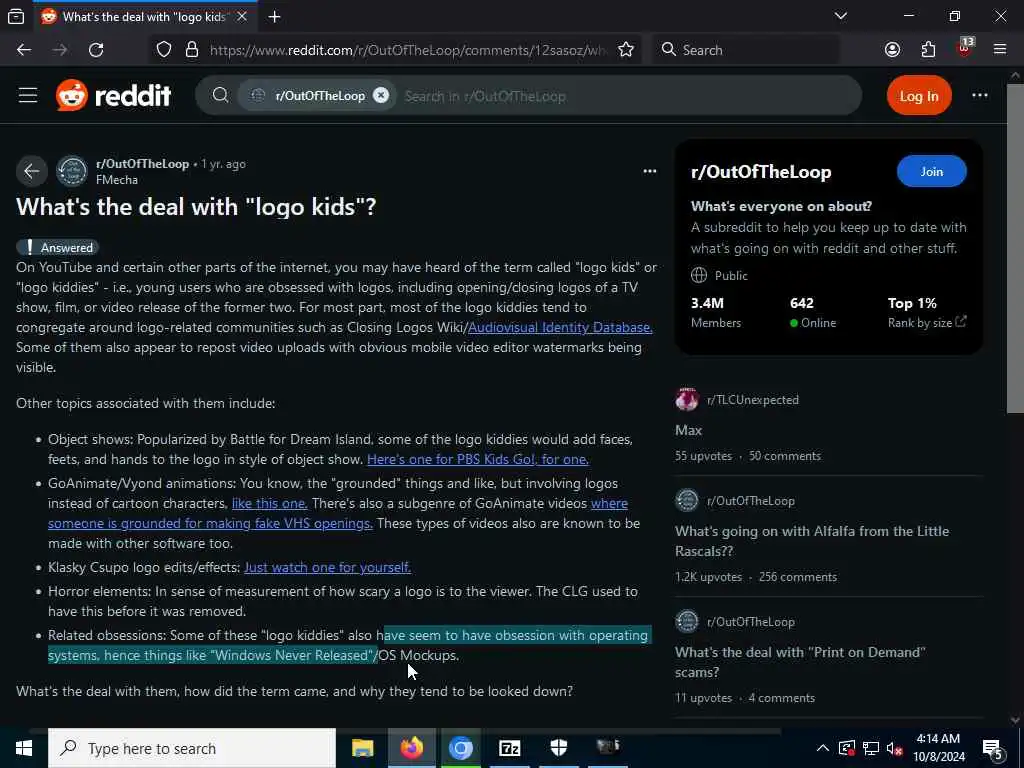Click the muted volume tray icon
Viewport: 1024px width, 768px height.
[895, 748]
